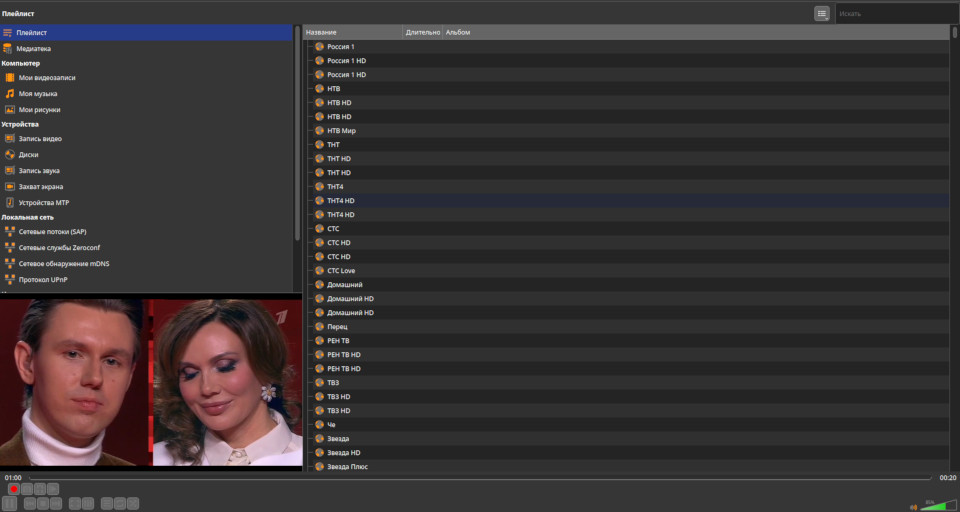This screenshot has width=960, height=512.
Task: Select Захват экрана device
Action: (x=40, y=186)
